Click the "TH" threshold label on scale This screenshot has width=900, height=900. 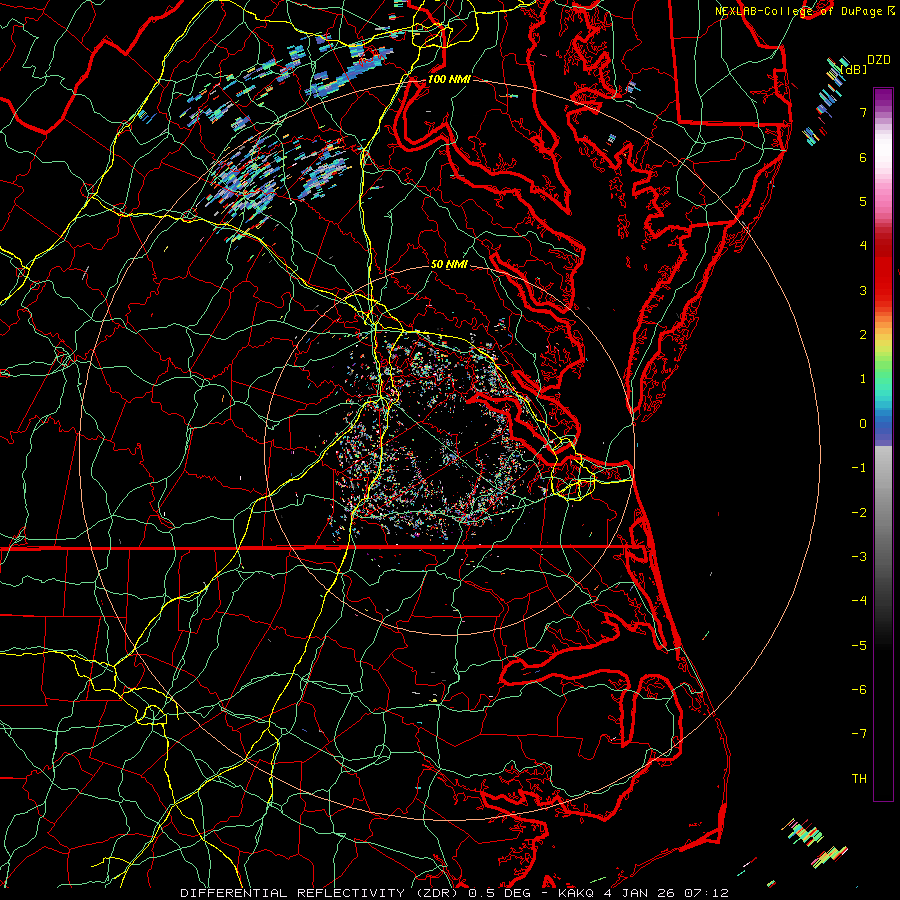[859, 779]
